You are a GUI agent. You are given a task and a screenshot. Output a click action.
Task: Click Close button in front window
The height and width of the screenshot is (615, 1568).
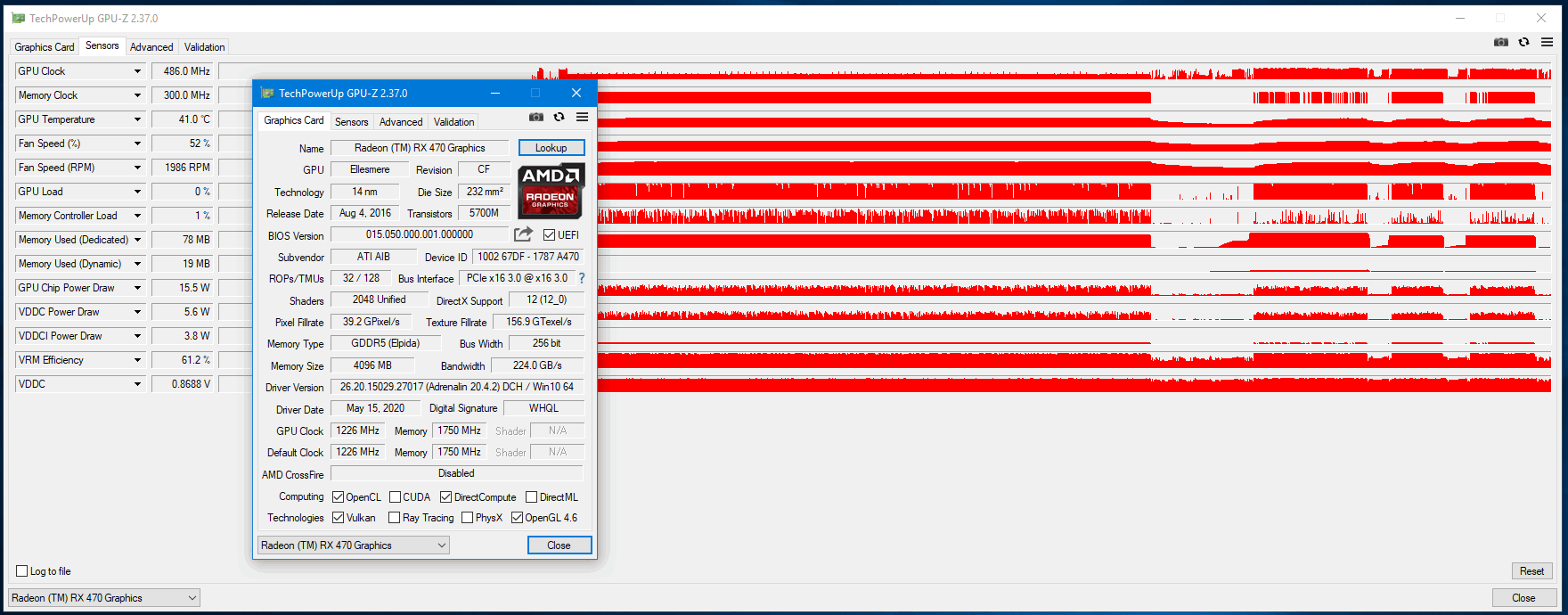tap(559, 545)
